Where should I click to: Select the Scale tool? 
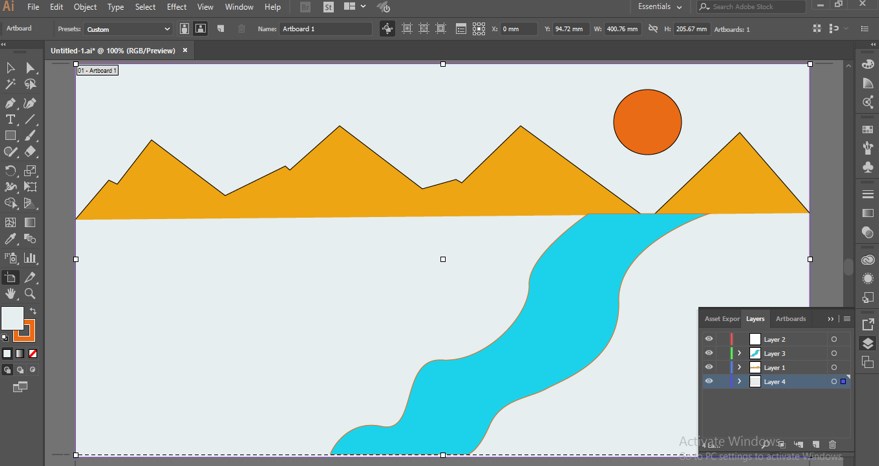pyautogui.click(x=30, y=170)
